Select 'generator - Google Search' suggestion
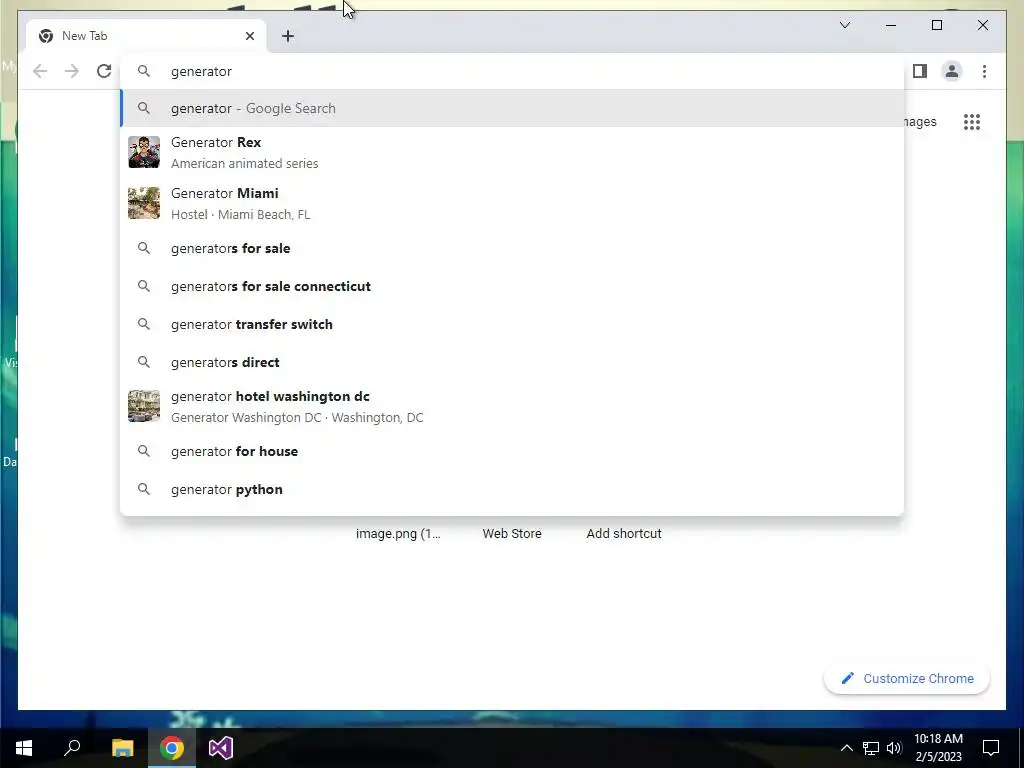1024x768 pixels. click(x=513, y=108)
